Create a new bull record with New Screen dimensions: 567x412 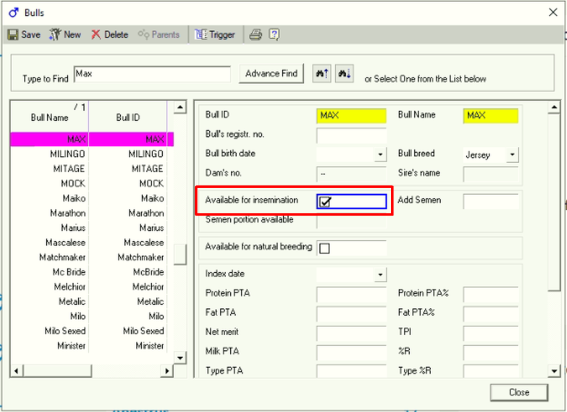point(65,35)
